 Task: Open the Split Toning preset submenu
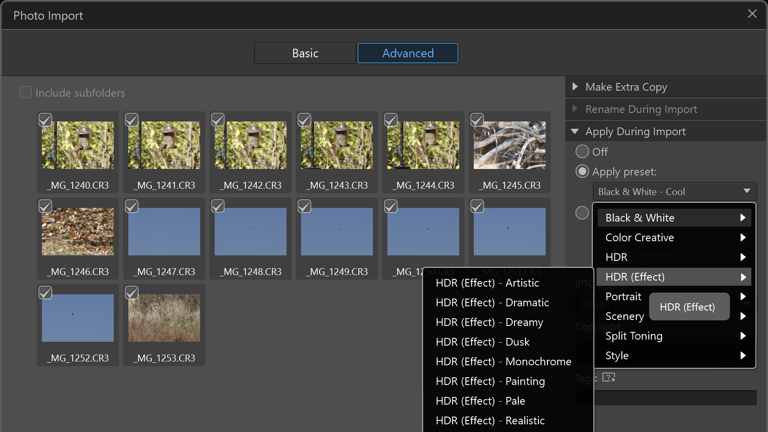click(x=674, y=336)
